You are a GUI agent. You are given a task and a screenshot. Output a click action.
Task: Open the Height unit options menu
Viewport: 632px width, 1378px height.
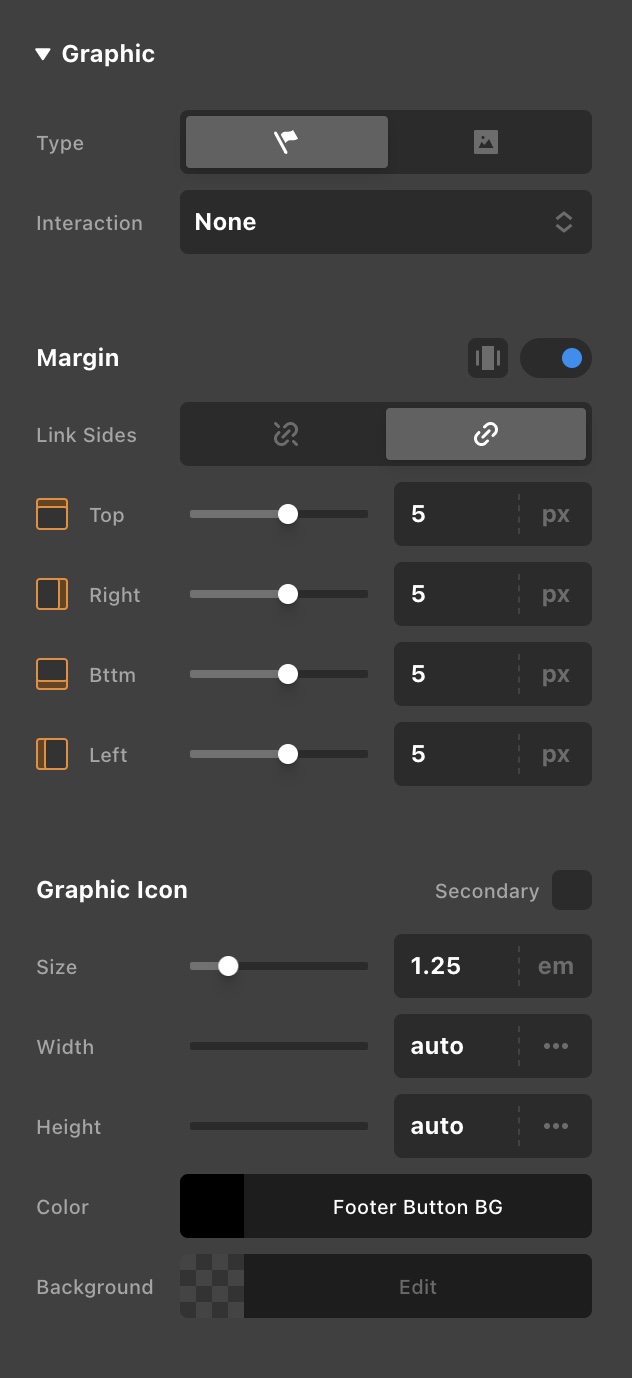pos(556,1126)
